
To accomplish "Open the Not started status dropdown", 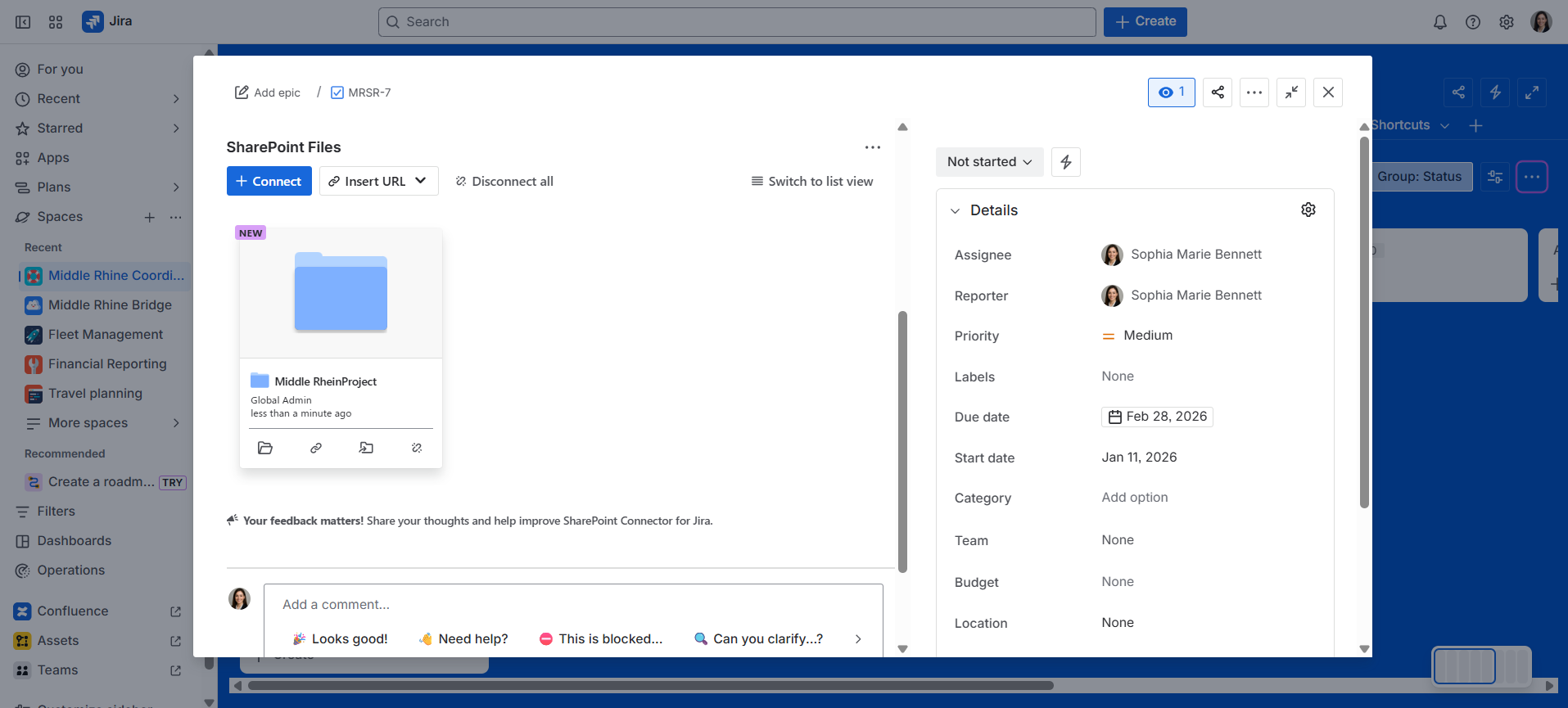I will (989, 162).
